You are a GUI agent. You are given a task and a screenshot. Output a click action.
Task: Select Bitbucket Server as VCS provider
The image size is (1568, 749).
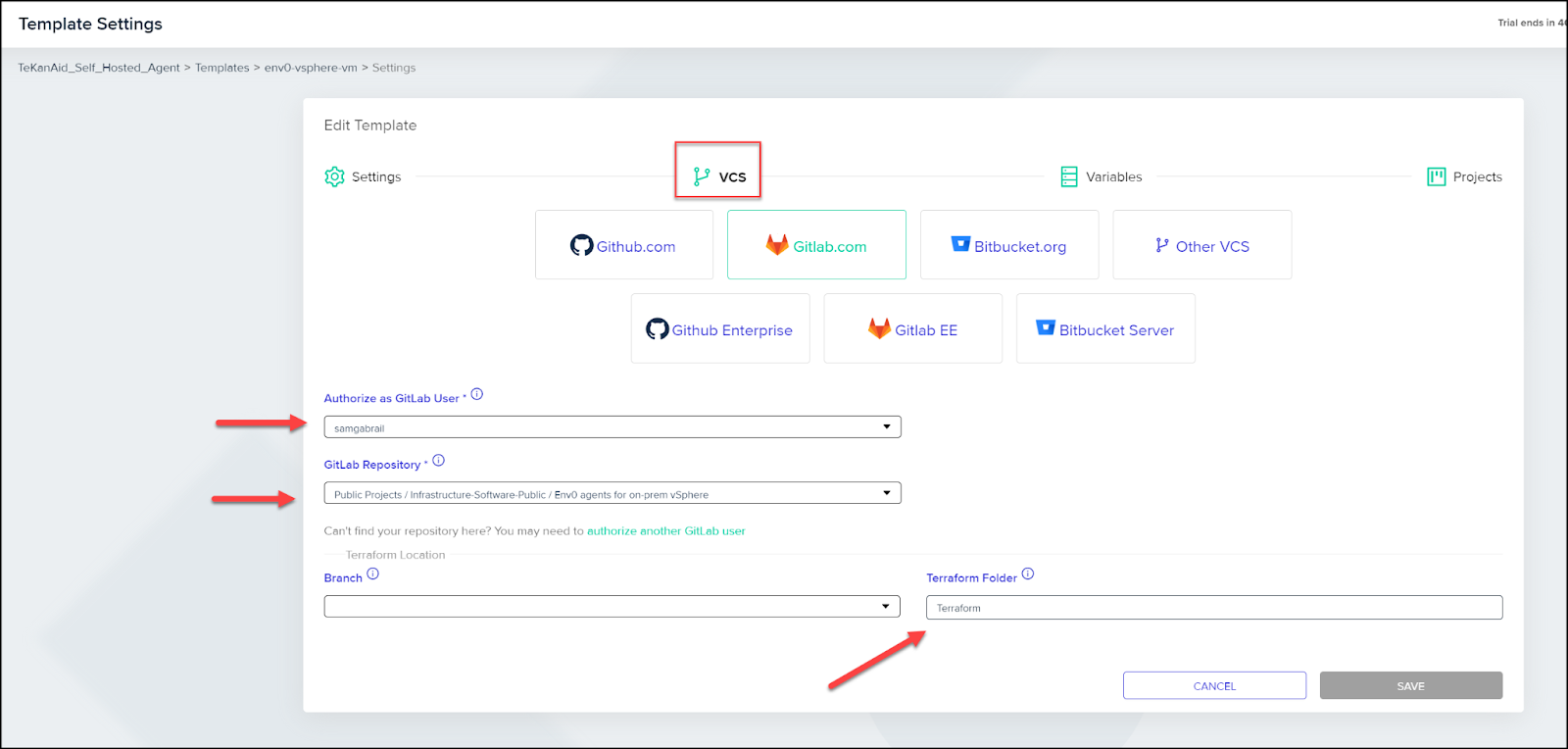click(x=1105, y=328)
